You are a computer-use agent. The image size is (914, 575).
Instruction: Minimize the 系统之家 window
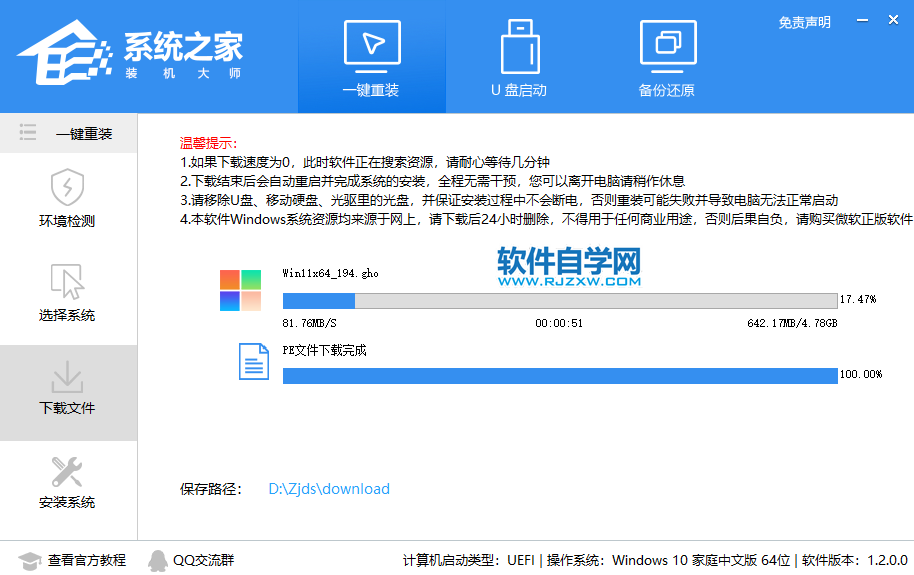tap(862, 20)
